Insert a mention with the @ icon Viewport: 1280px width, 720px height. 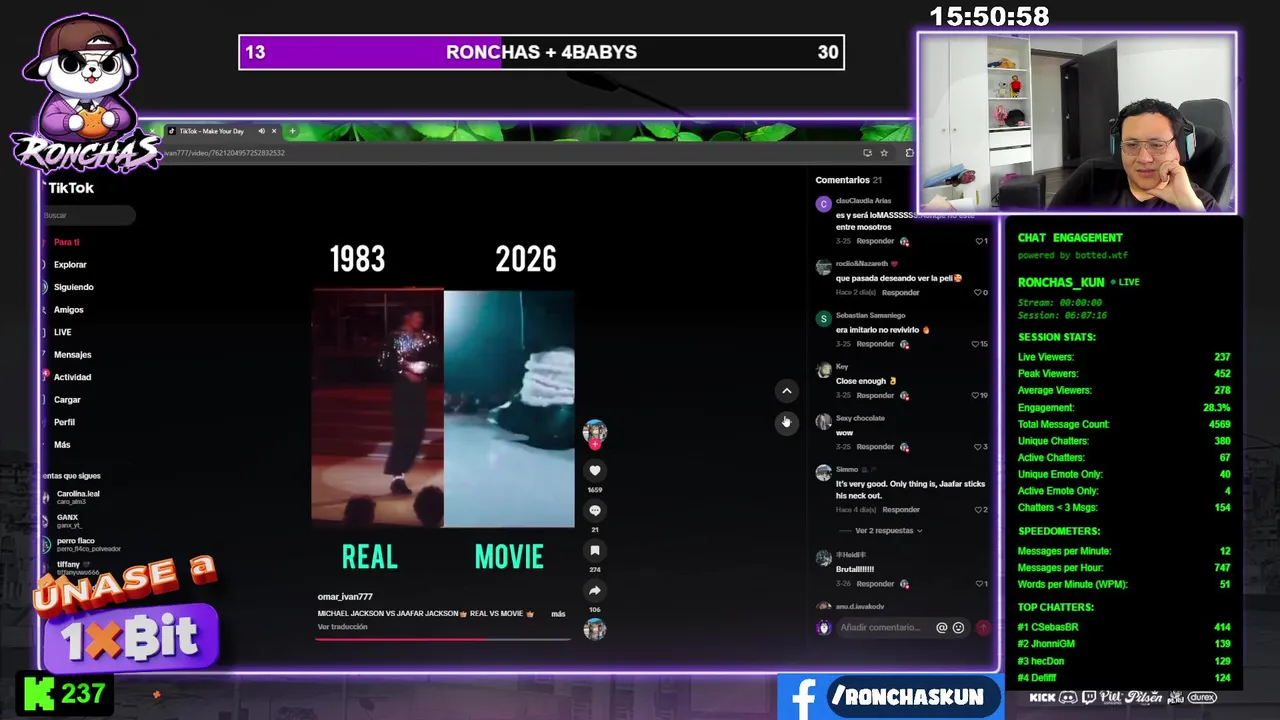[941, 628]
